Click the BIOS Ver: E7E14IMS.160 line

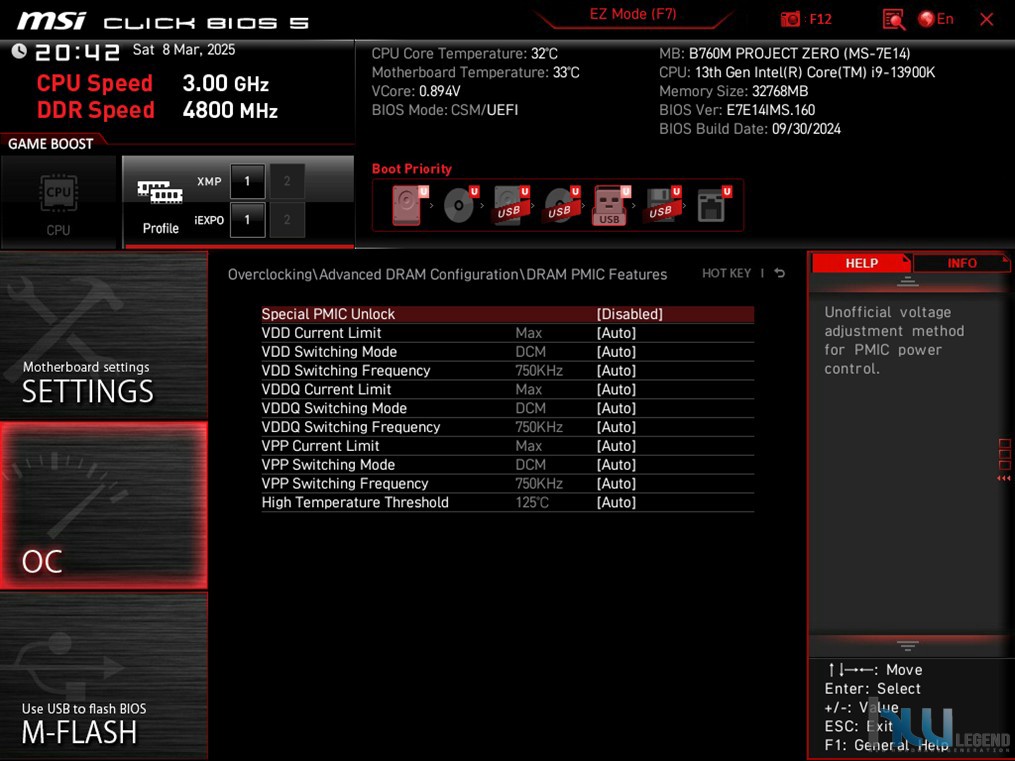(x=737, y=109)
